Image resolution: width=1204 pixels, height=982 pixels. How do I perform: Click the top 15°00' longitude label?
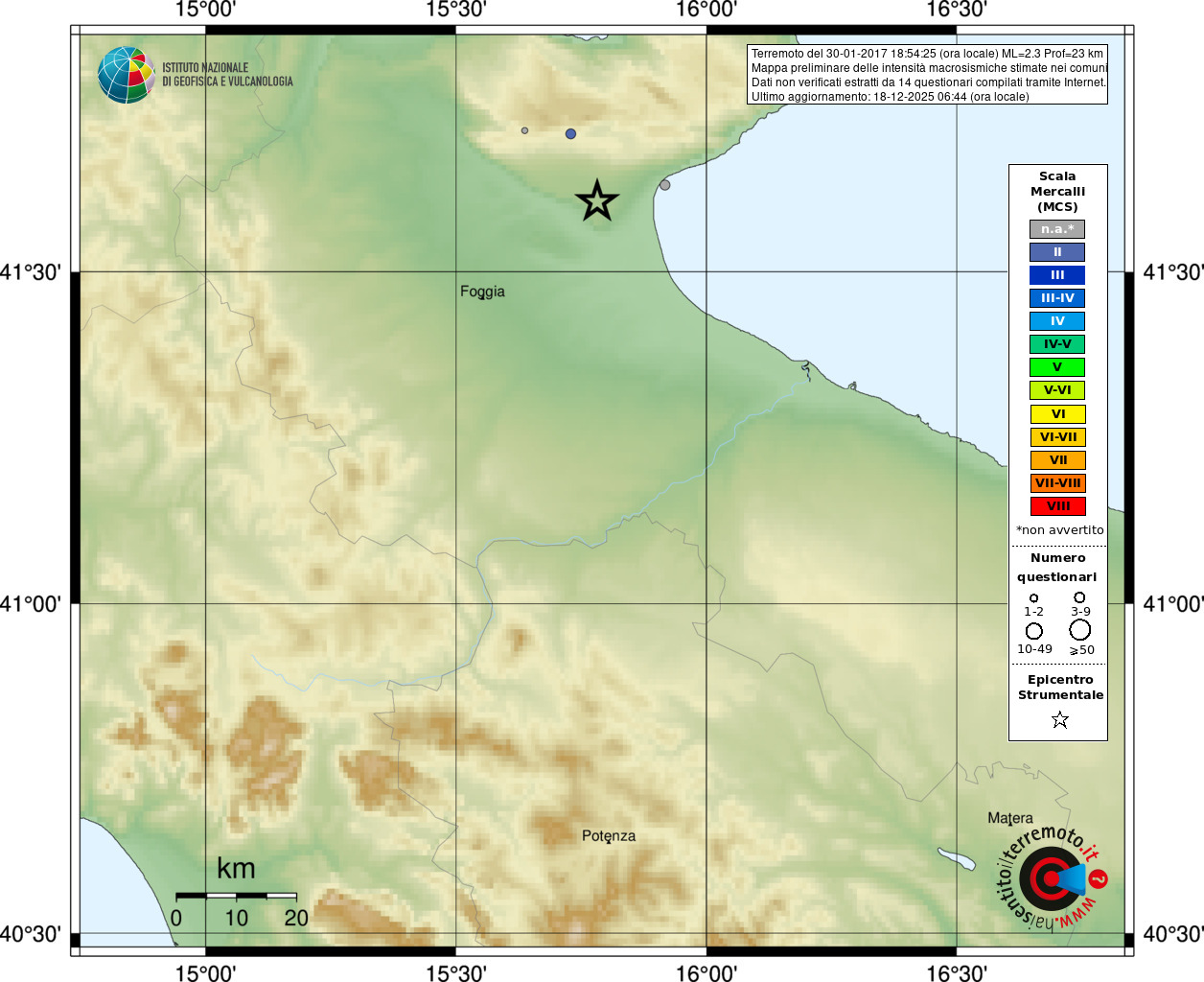coord(205,10)
